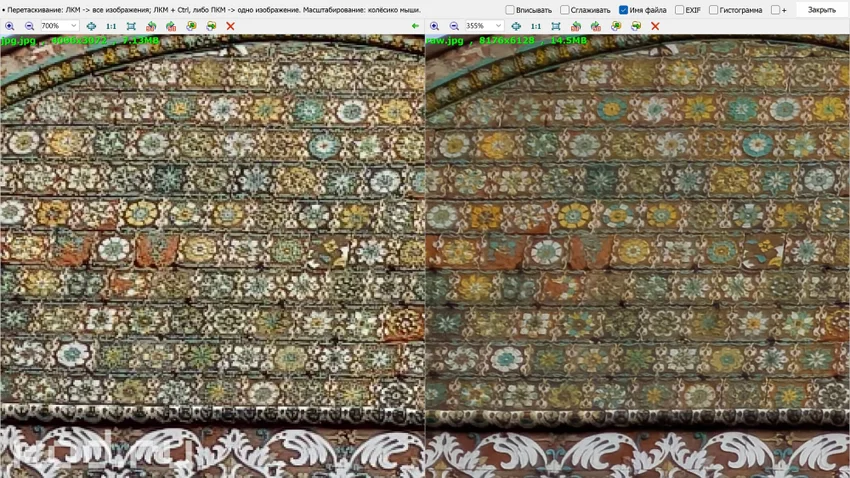Move right panel image to folder
850x478 pixels.
coord(636,26)
